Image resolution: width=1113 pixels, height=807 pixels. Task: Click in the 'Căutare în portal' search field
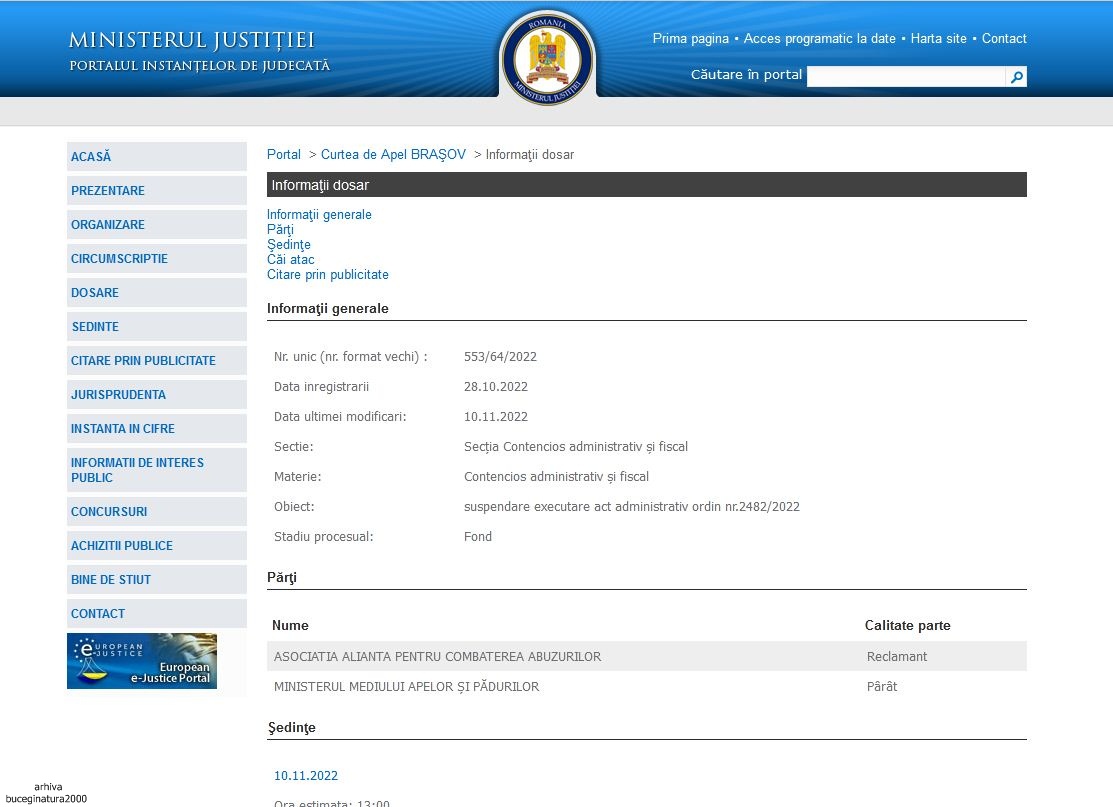coord(905,77)
